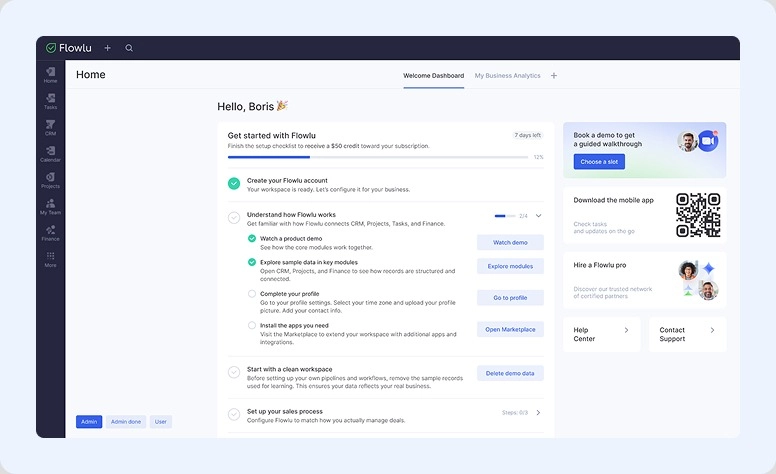Select the User view button

(x=160, y=422)
